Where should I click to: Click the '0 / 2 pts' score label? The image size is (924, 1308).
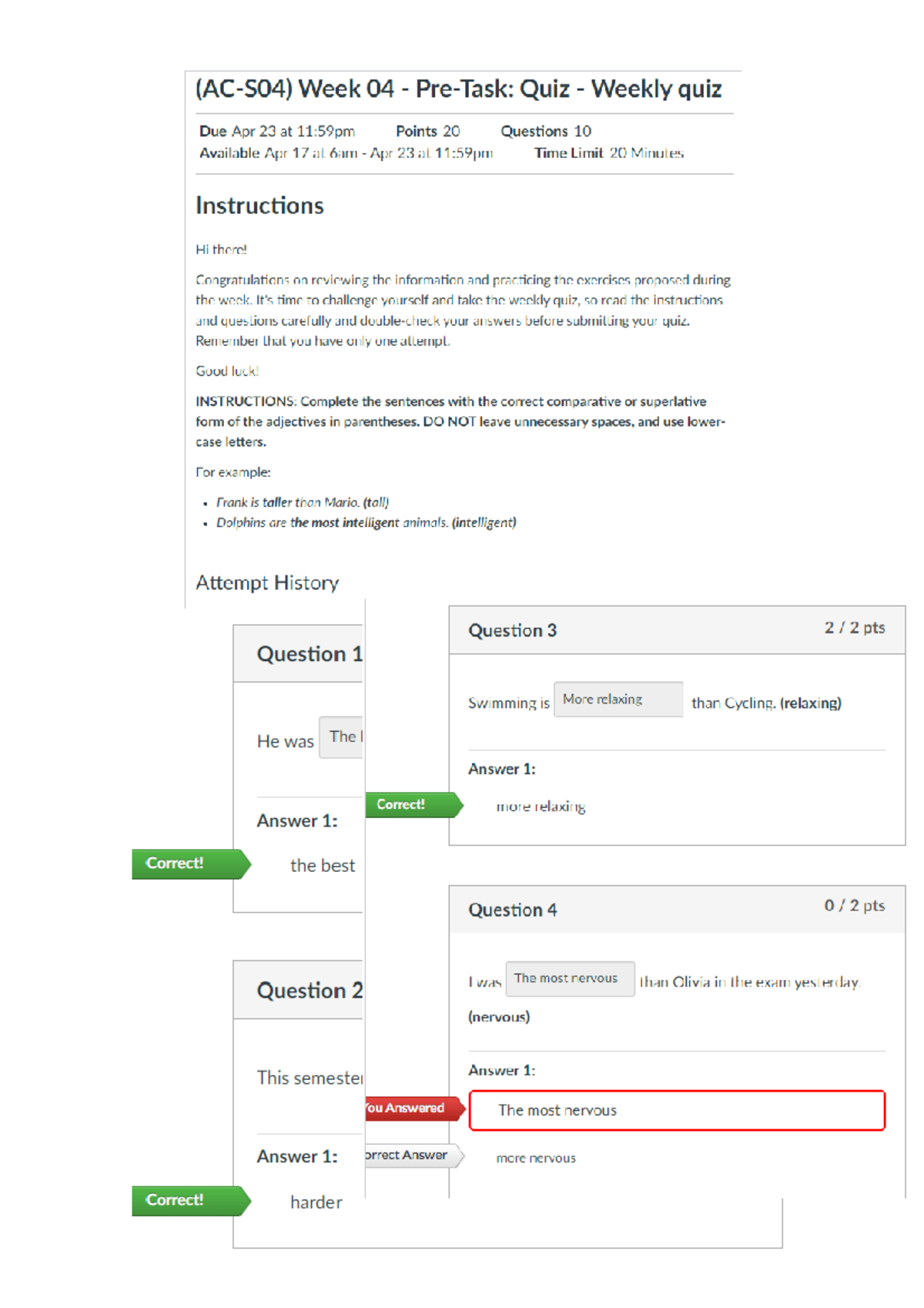pos(855,906)
